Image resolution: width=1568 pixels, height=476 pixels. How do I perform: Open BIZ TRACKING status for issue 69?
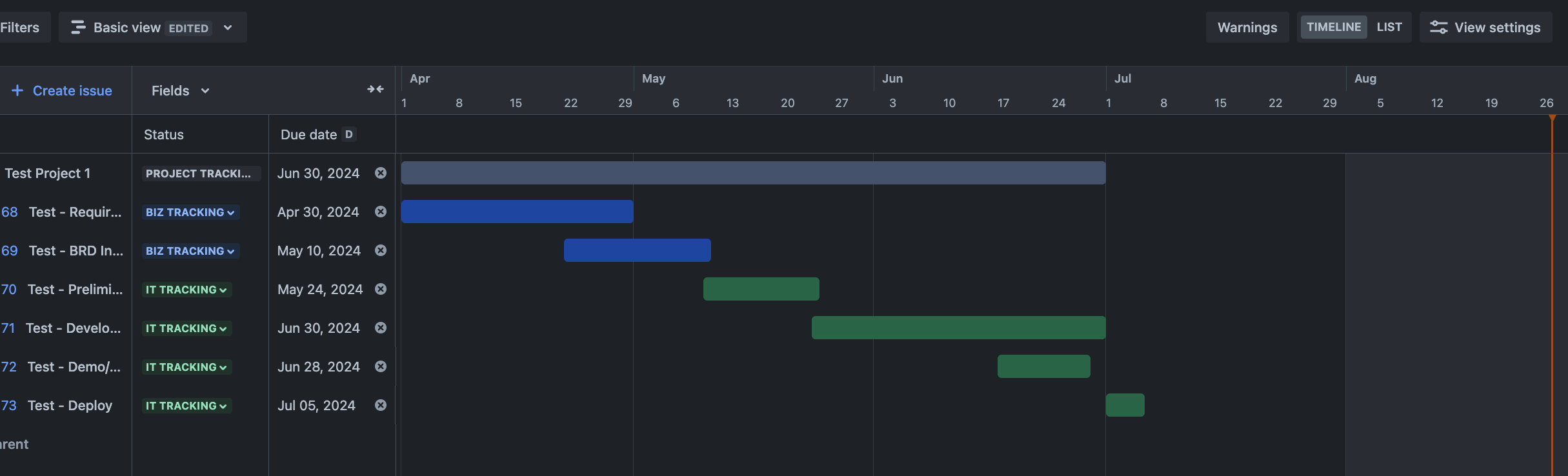click(190, 251)
